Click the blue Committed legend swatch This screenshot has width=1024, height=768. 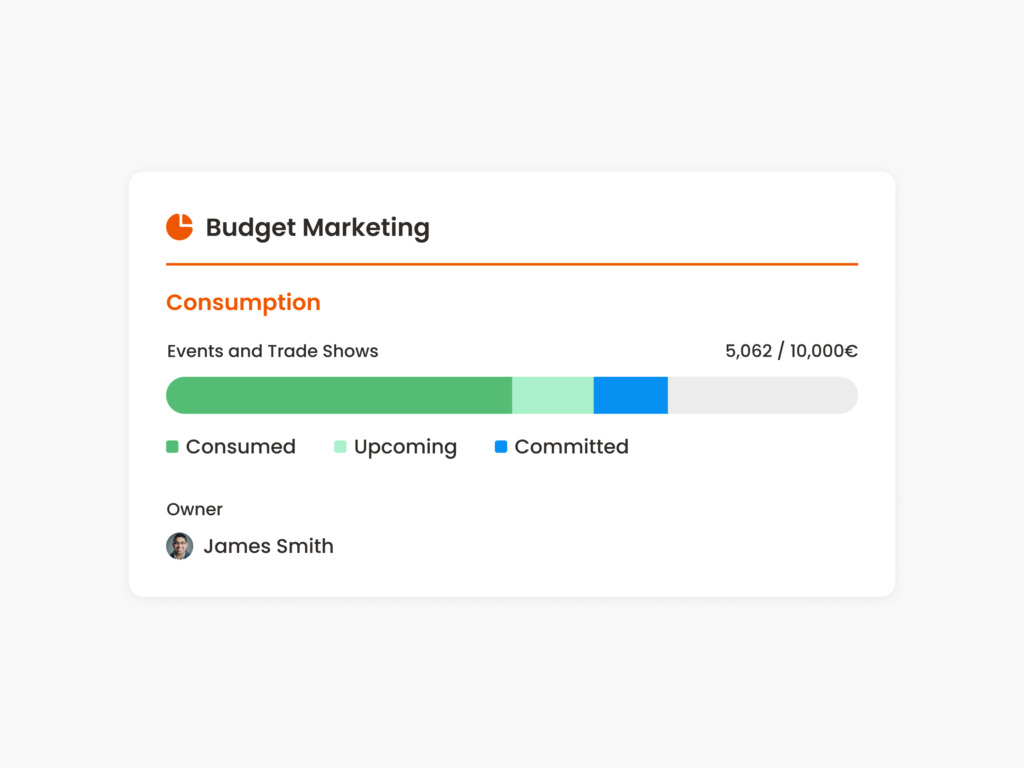[x=501, y=447]
